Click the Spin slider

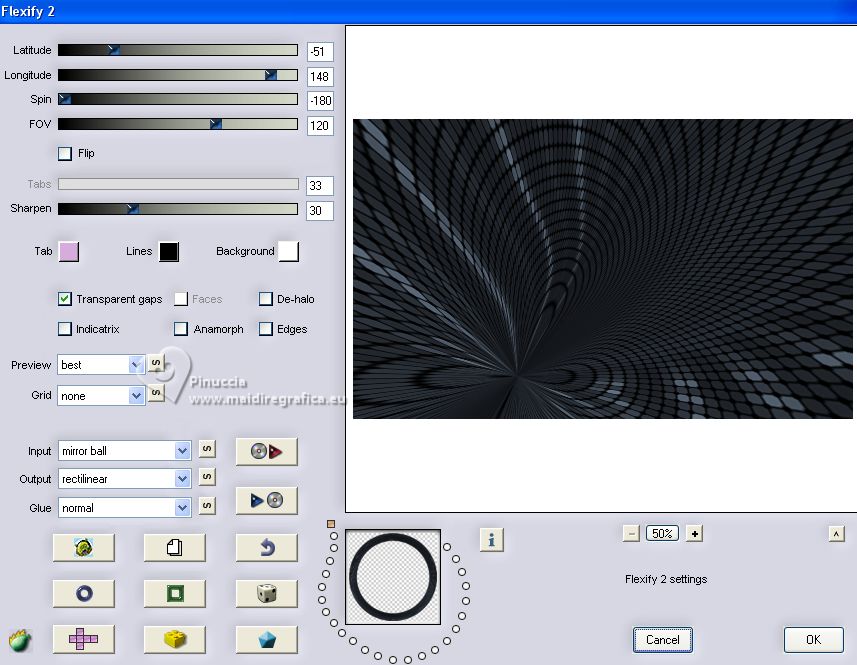click(178, 99)
